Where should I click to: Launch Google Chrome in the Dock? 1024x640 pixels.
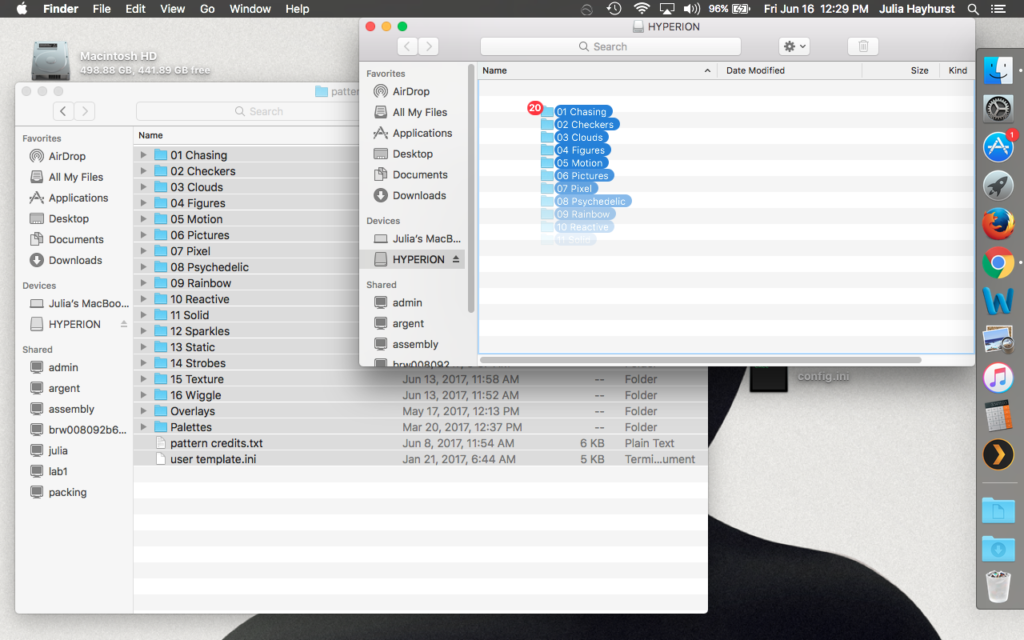(x=998, y=263)
